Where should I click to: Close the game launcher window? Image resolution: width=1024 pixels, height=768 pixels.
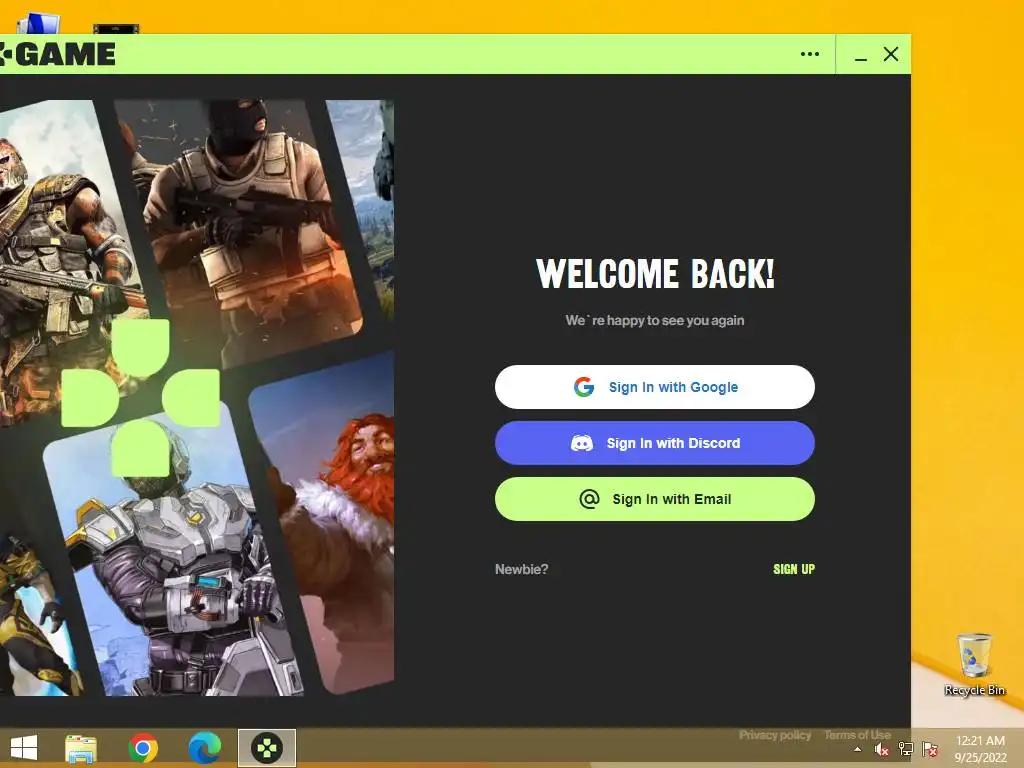(891, 54)
